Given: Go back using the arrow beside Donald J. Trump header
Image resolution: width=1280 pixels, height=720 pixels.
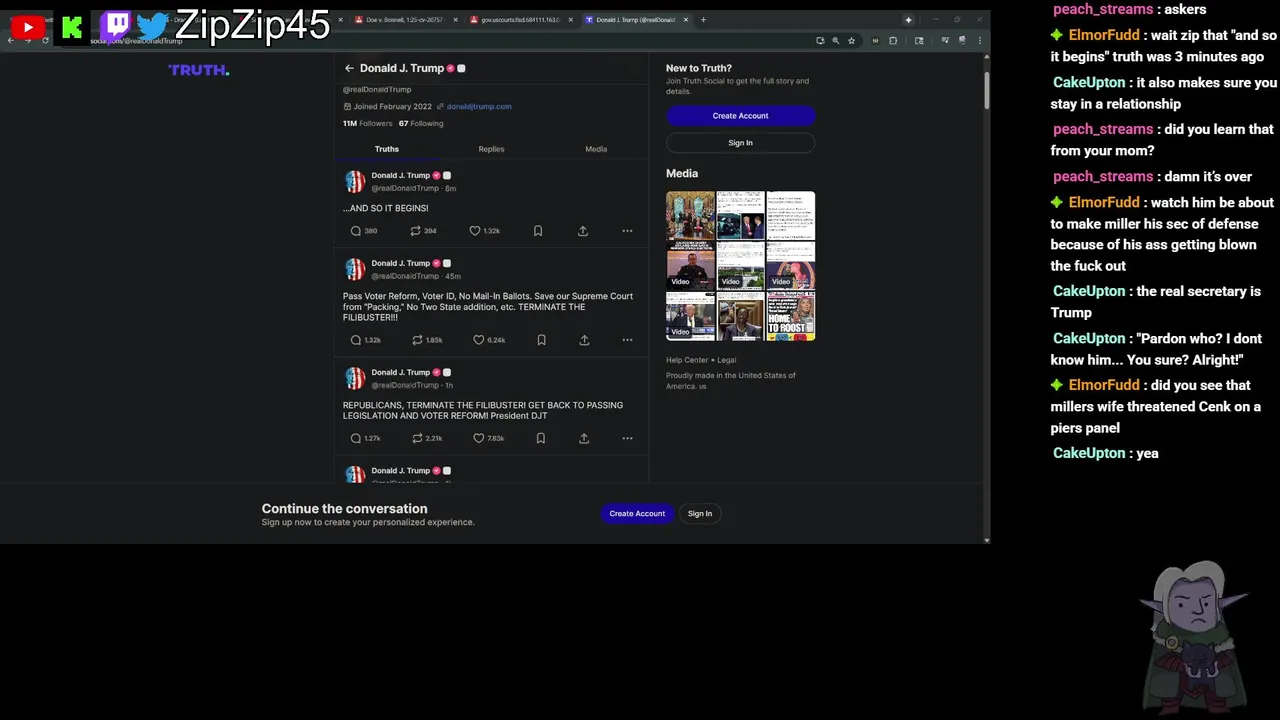Looking at the screenshot, I should click(349, 68).
